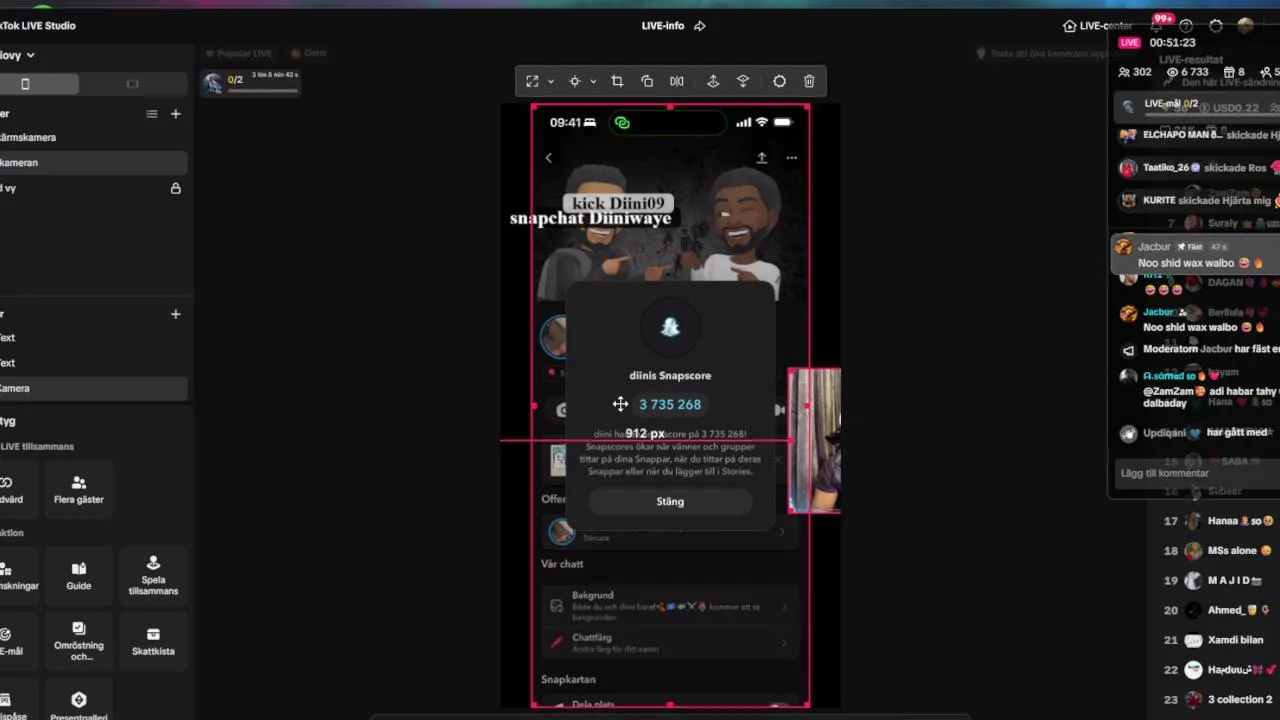
Task: Toggle the lock icon on the vy row
Action: point(176,188)
